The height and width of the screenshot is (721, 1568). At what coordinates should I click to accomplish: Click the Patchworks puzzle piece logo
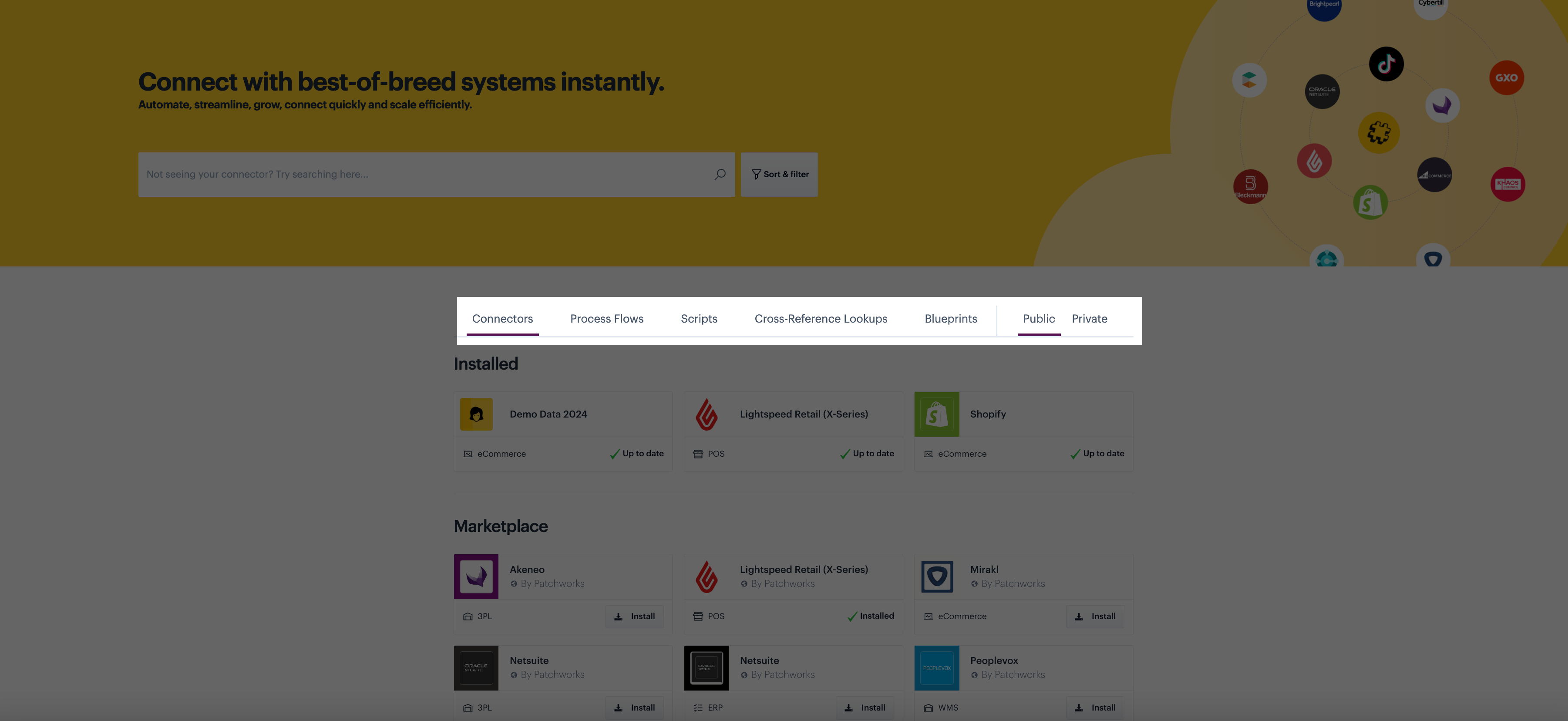[x=1378, y=132]
